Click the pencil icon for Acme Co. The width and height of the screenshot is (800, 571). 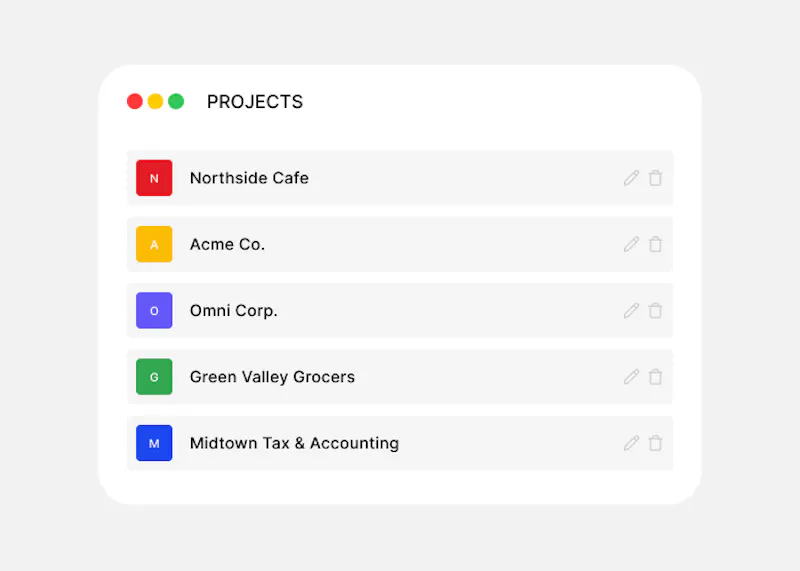tap(631, 244)
